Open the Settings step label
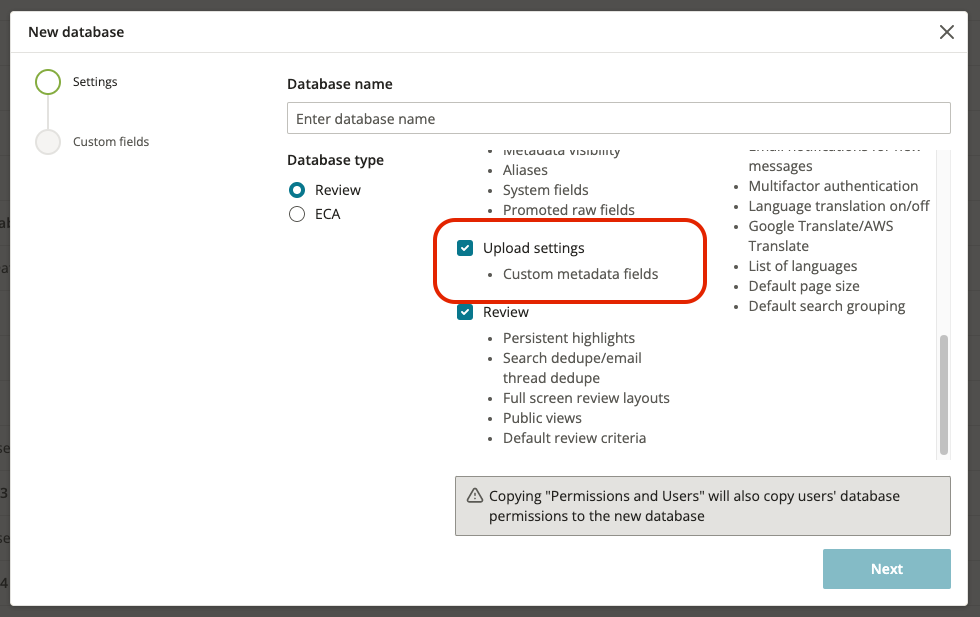Viewport: 980px width, 617px height. [x=95, y=82]
